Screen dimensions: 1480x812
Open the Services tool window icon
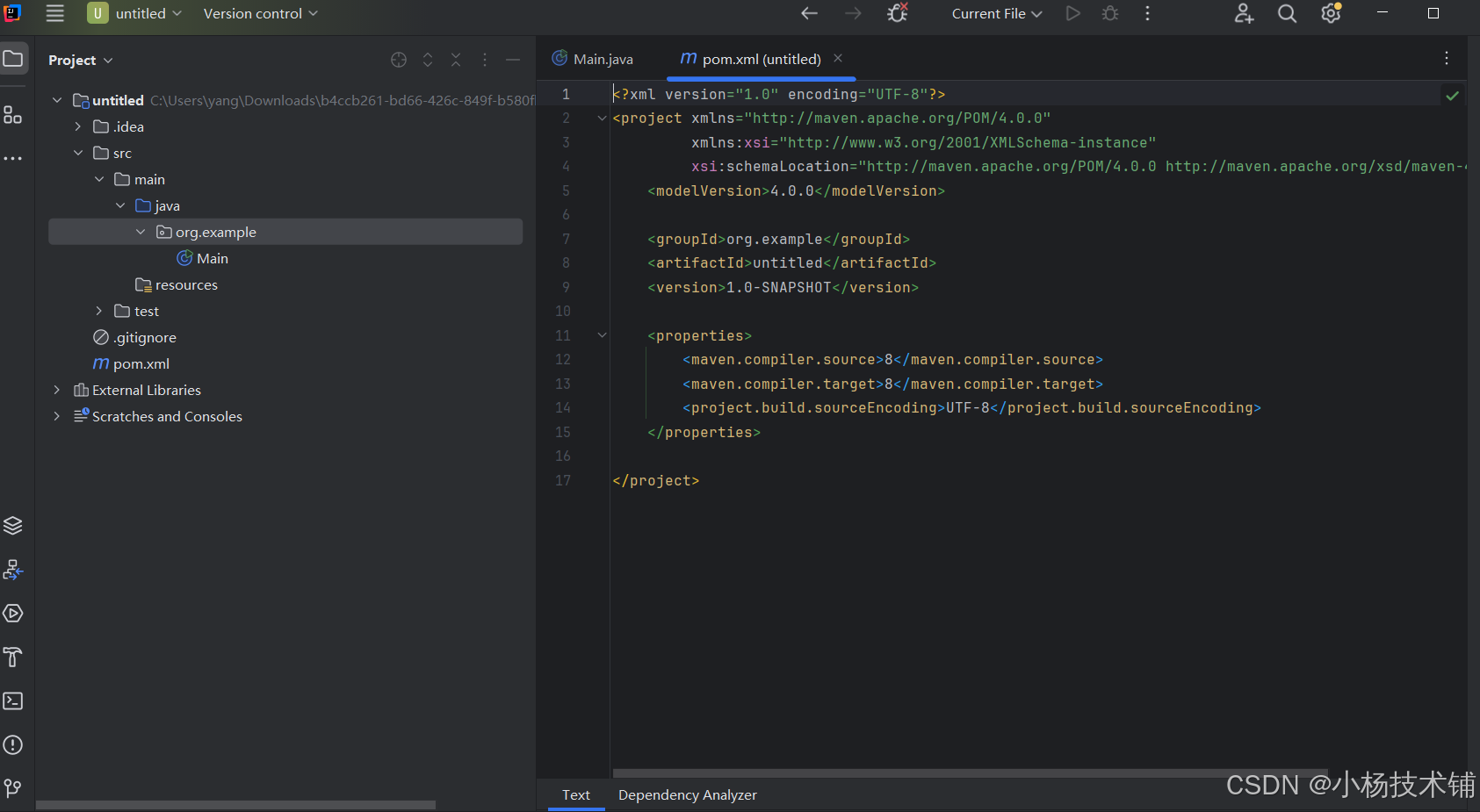[13, 613]
